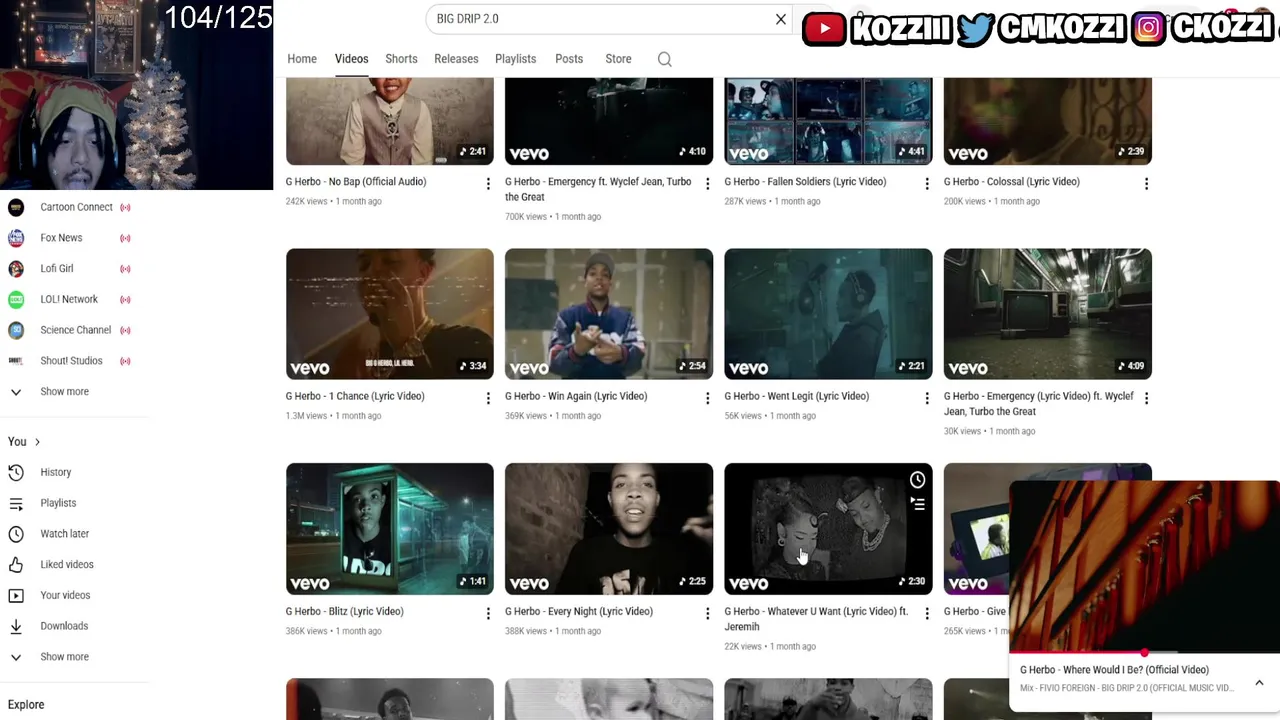
Task: Open Shout! Studios subscription channel
Action: (x=70, y=360)
